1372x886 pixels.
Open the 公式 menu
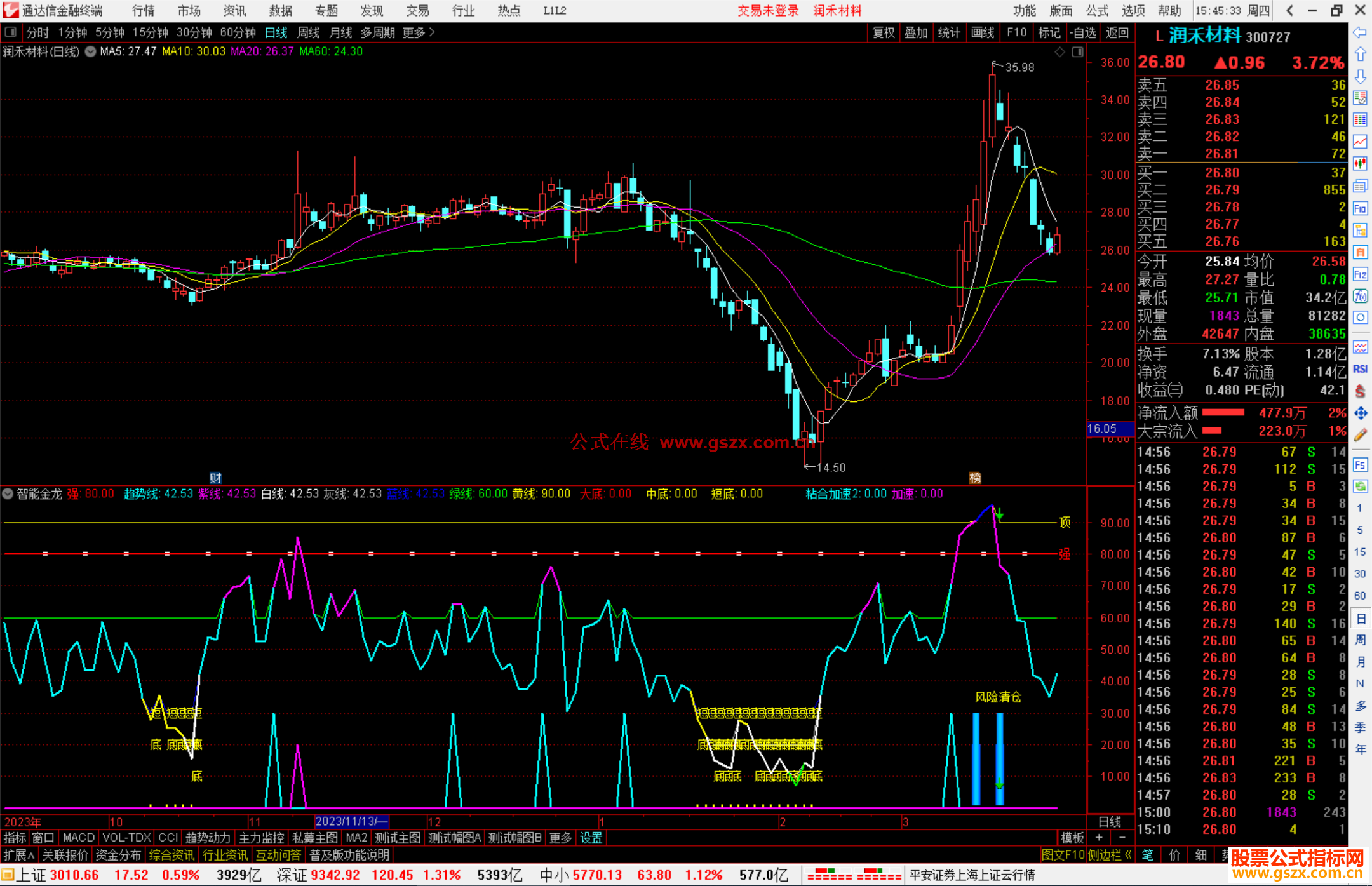pos(1096,10)
